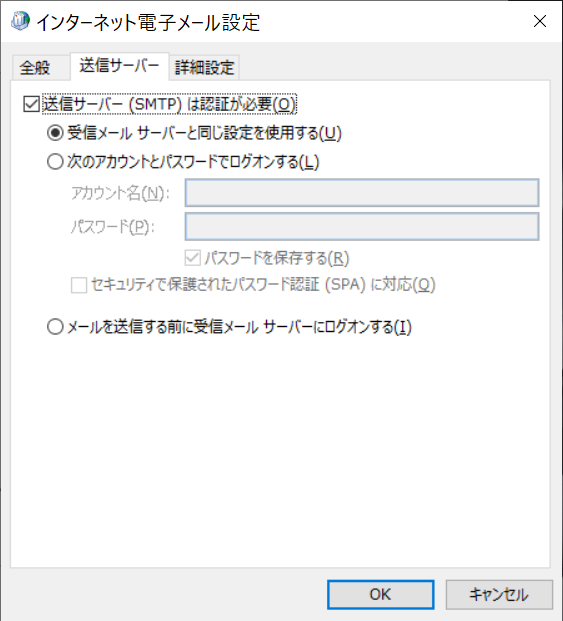The image size is (563, 621).
Task: Open the 詳細設定 tab
Action: 204,67
